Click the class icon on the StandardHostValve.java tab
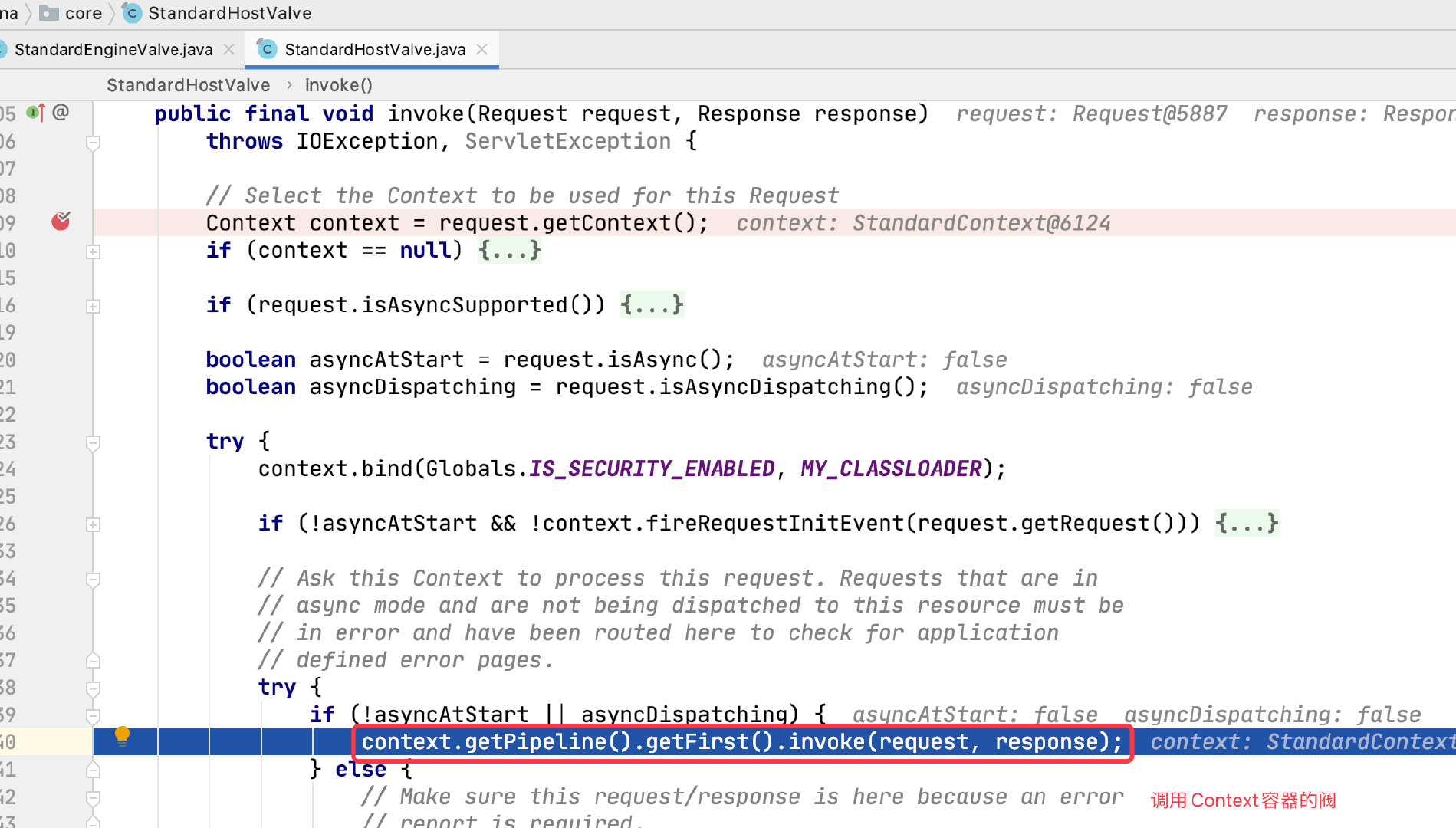This screenshot has width=1456, height=828. pos(266,49)
